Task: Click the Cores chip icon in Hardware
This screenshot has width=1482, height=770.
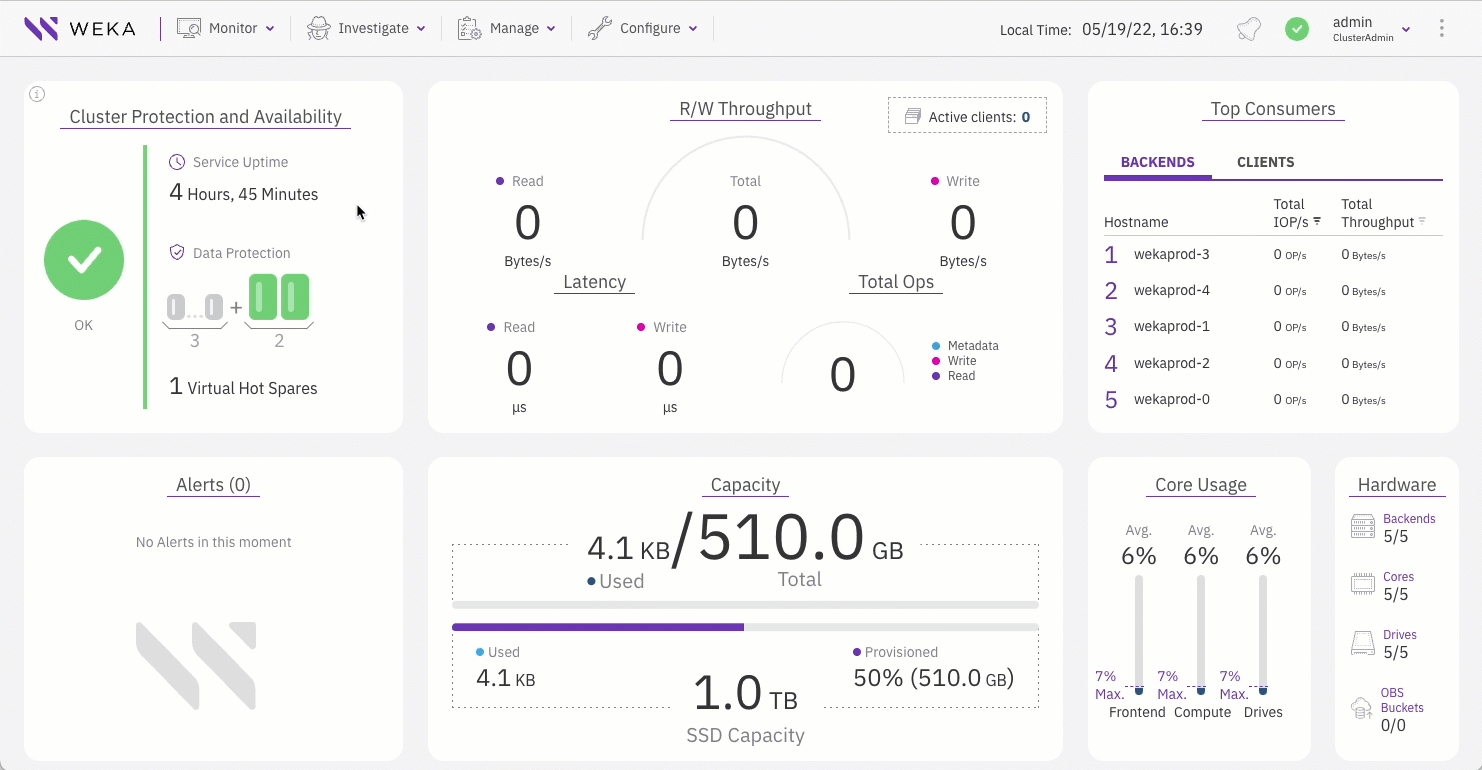Action: point(1363,585)
